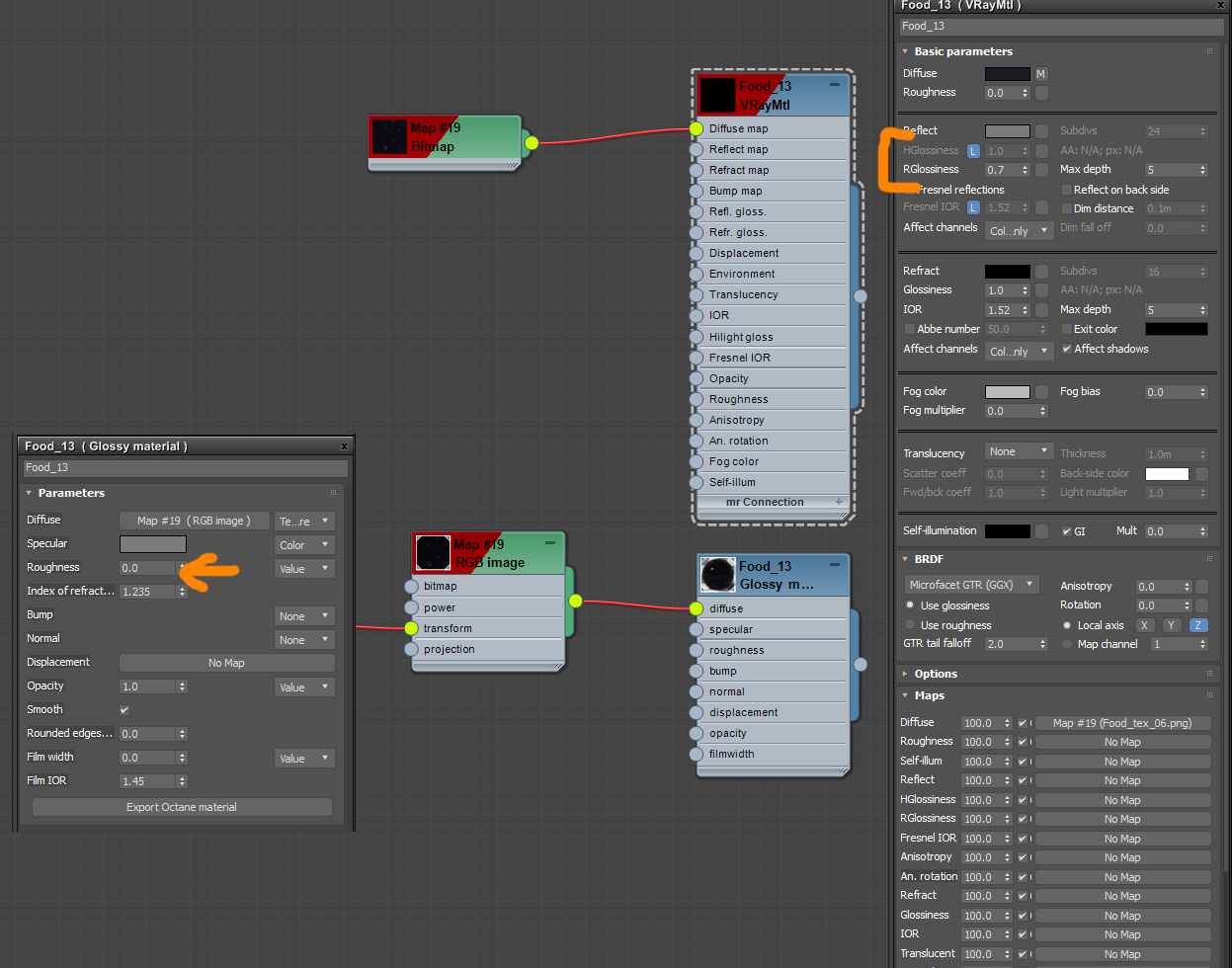Collapse the Parameters rollout in Glossy material panel
1232x968 pixels.
click(x=30, y=493)
